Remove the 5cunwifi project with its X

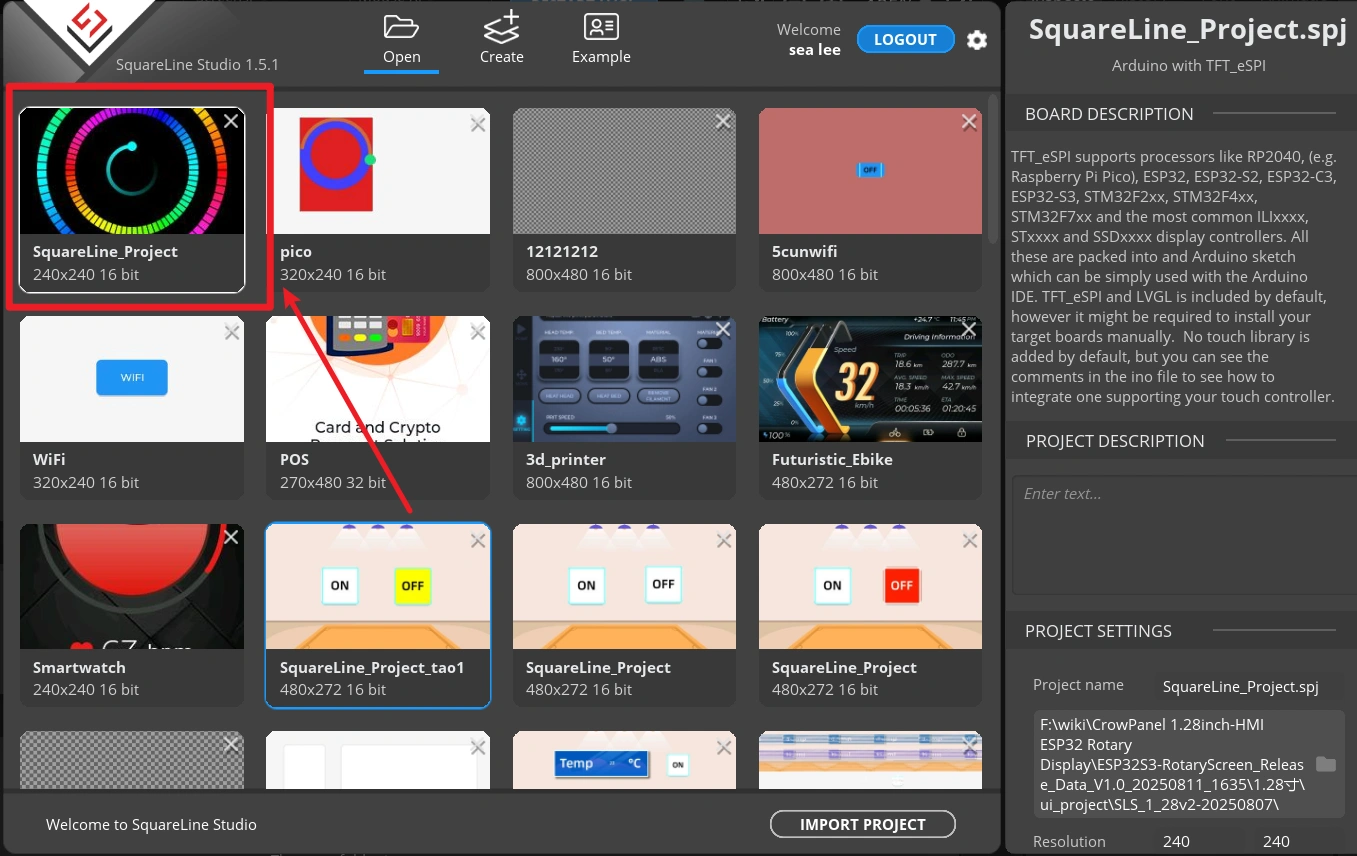tap(969, 122)
